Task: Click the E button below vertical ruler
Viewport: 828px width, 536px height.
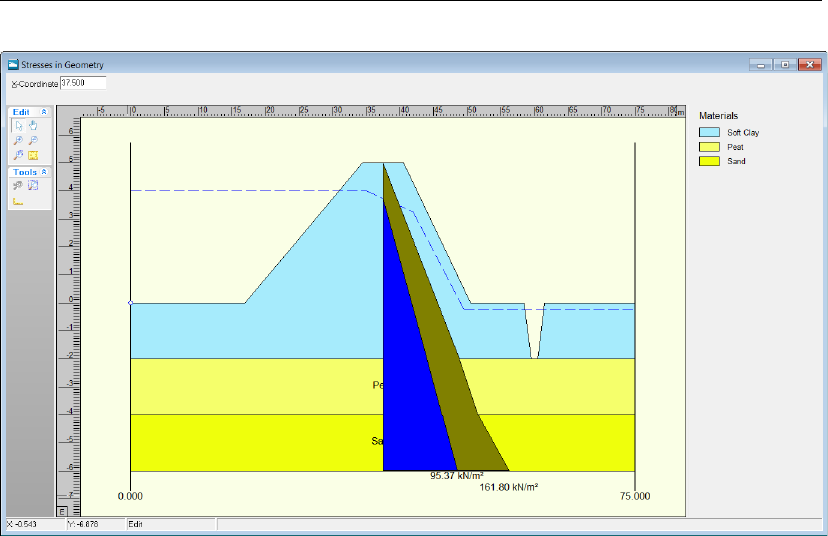Action: [62, 511]
